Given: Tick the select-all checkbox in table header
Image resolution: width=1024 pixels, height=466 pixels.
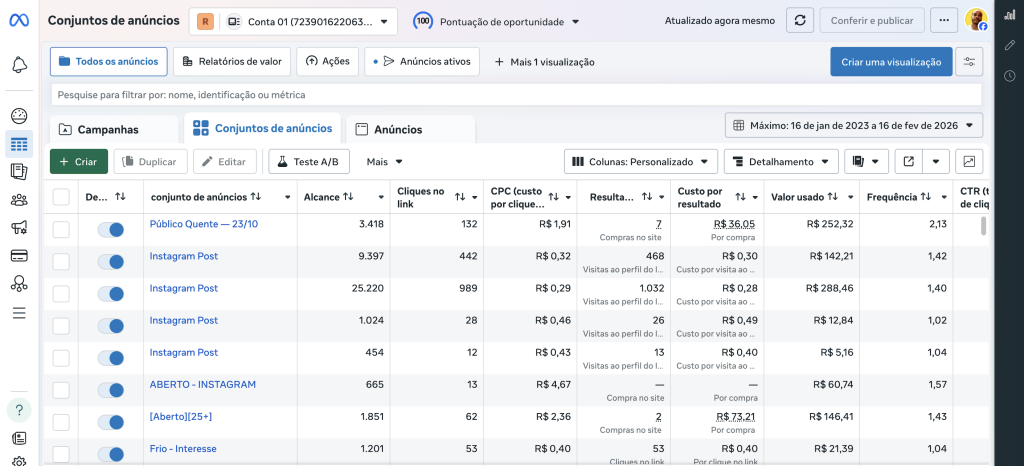Looking at the screenshot, I should [x=61, y=197].
